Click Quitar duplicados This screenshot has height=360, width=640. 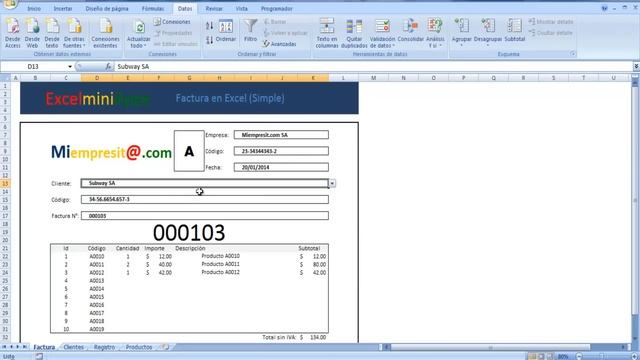pos(354,33)
